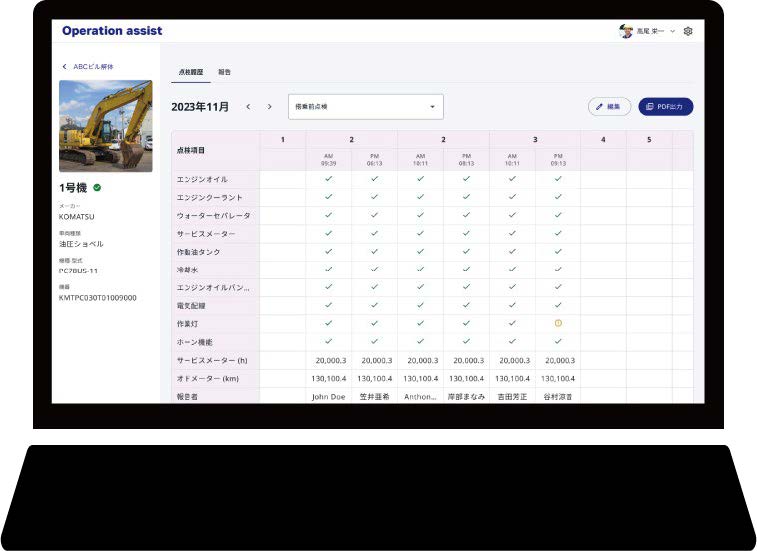The image size is (757, 551).
Task: Click the 作業灯 row label
Action: (187, 324)
